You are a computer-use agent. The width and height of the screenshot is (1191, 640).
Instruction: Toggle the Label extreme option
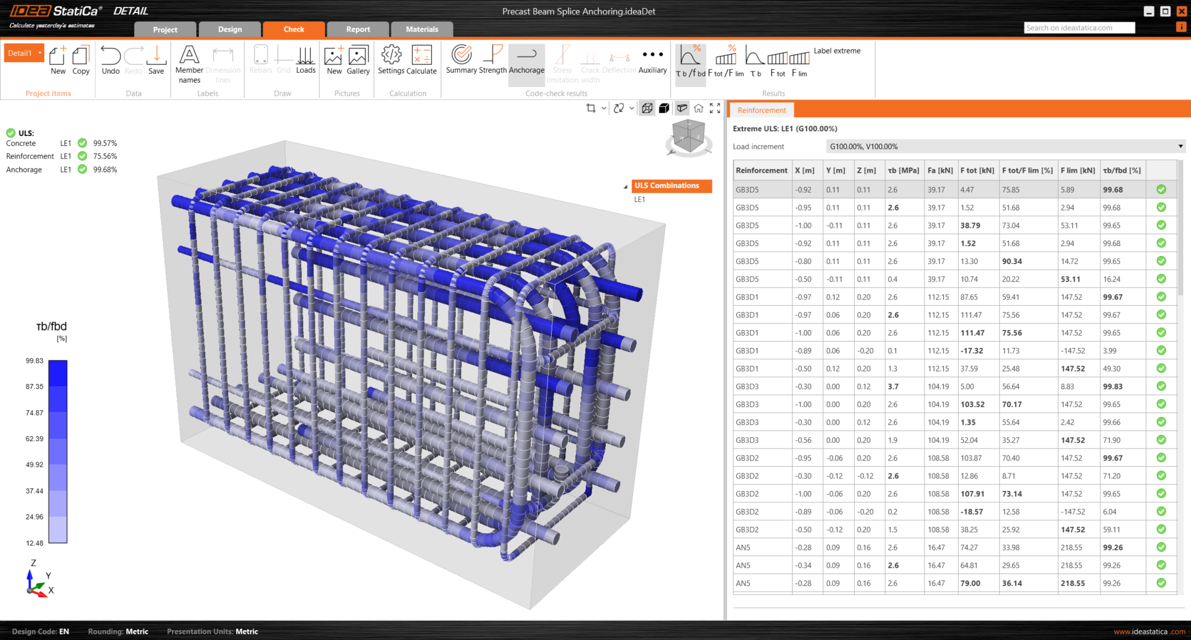(836, 51)
